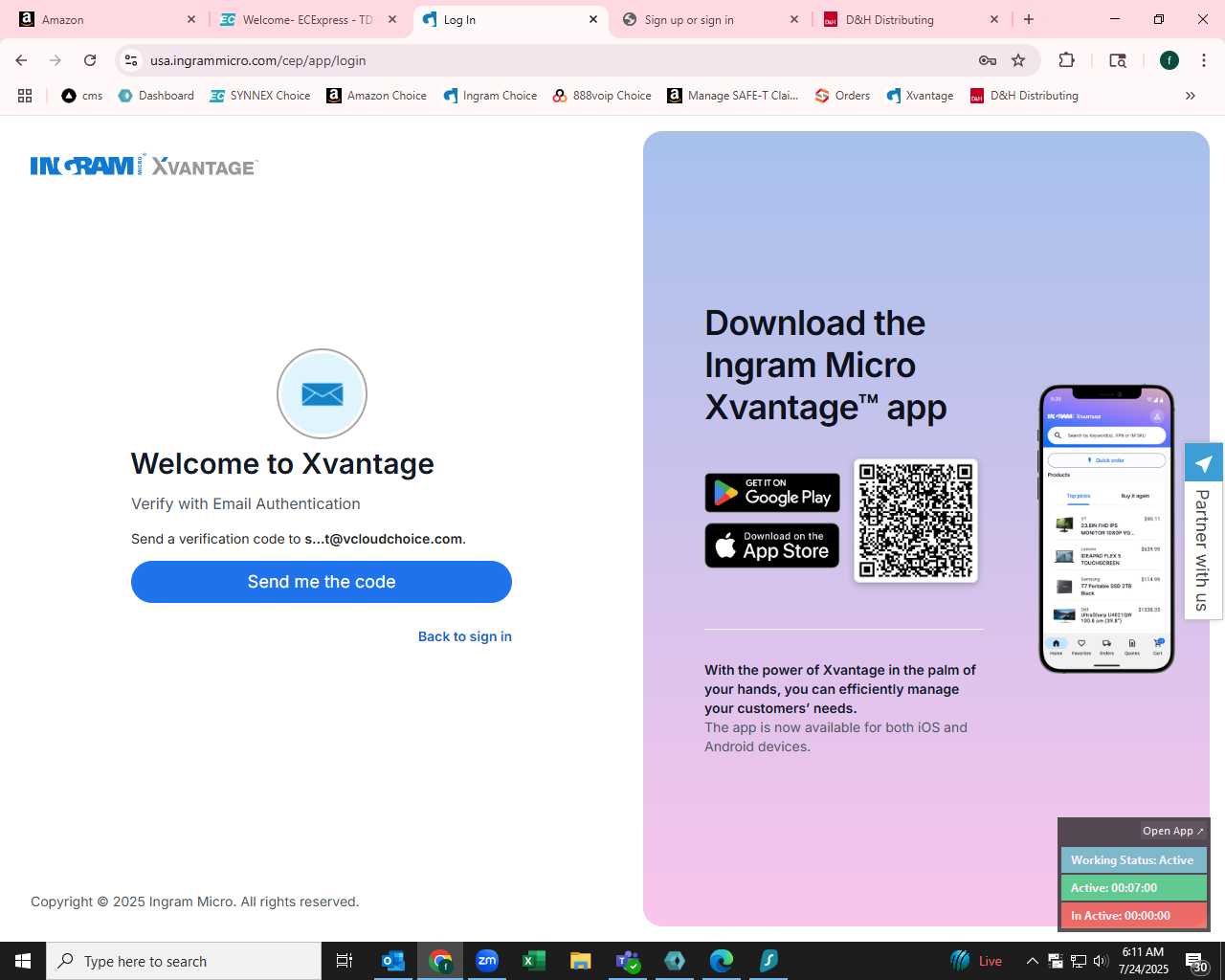Click the site information icon in address bar

click(x=131, y=60)
